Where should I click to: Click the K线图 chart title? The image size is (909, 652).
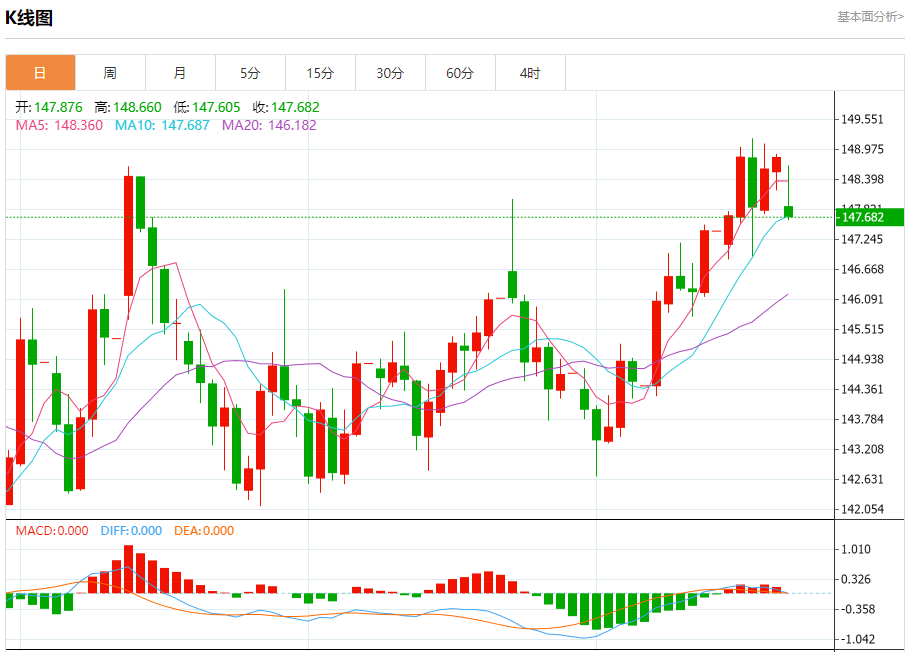(29, 18)
